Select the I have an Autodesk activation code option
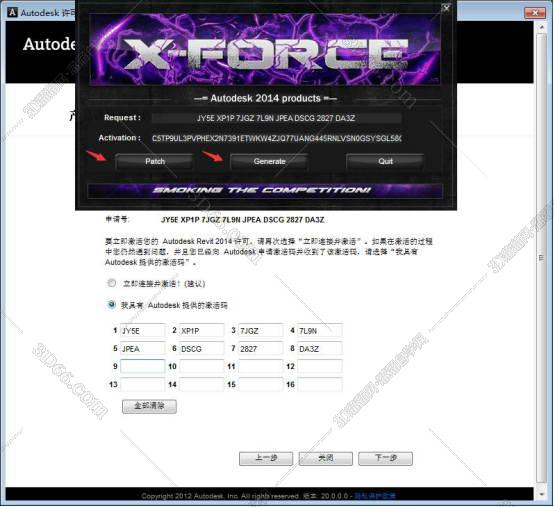This screenshot has width=554, height=507. coord(111,305)
